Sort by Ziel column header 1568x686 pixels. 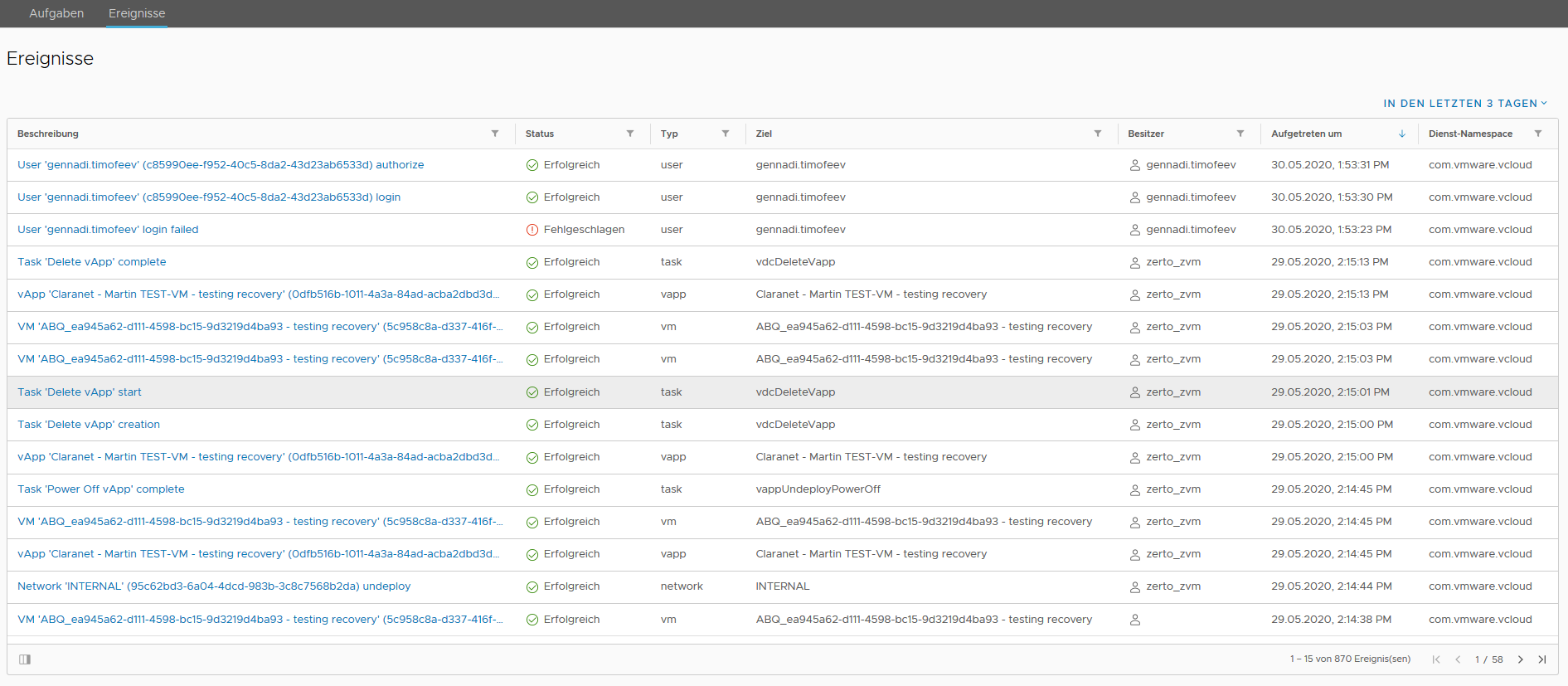pyautogui.click(x=764, y=134)
